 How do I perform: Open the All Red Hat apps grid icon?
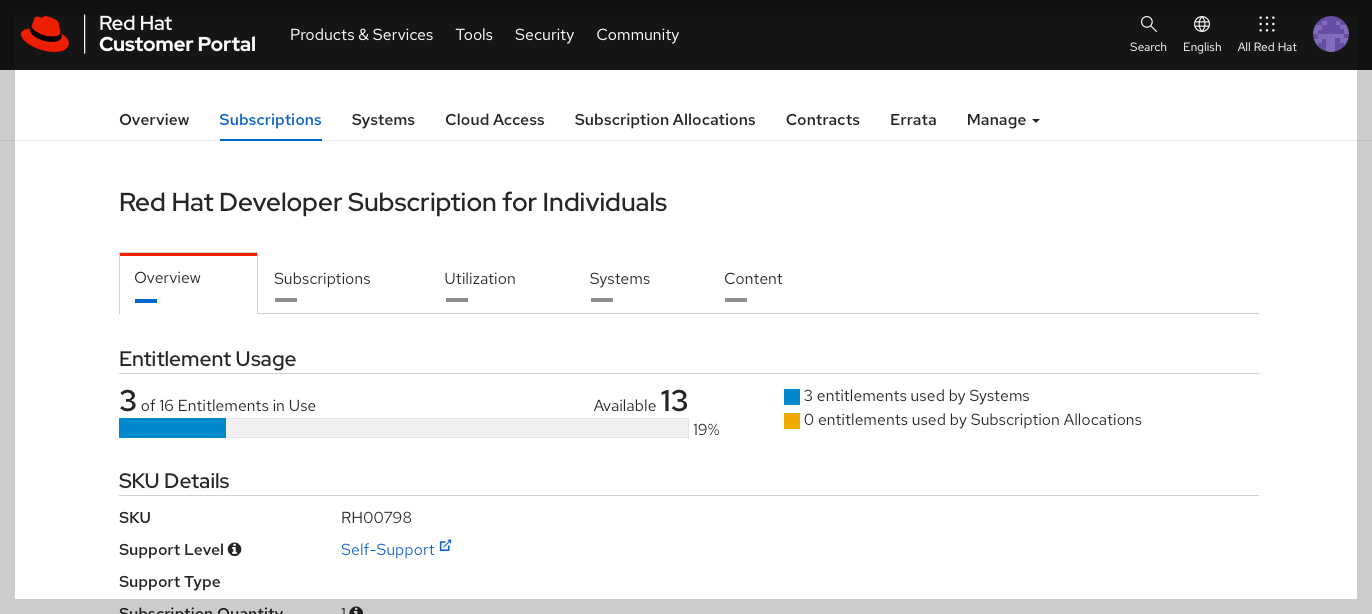pos(1266,22)
